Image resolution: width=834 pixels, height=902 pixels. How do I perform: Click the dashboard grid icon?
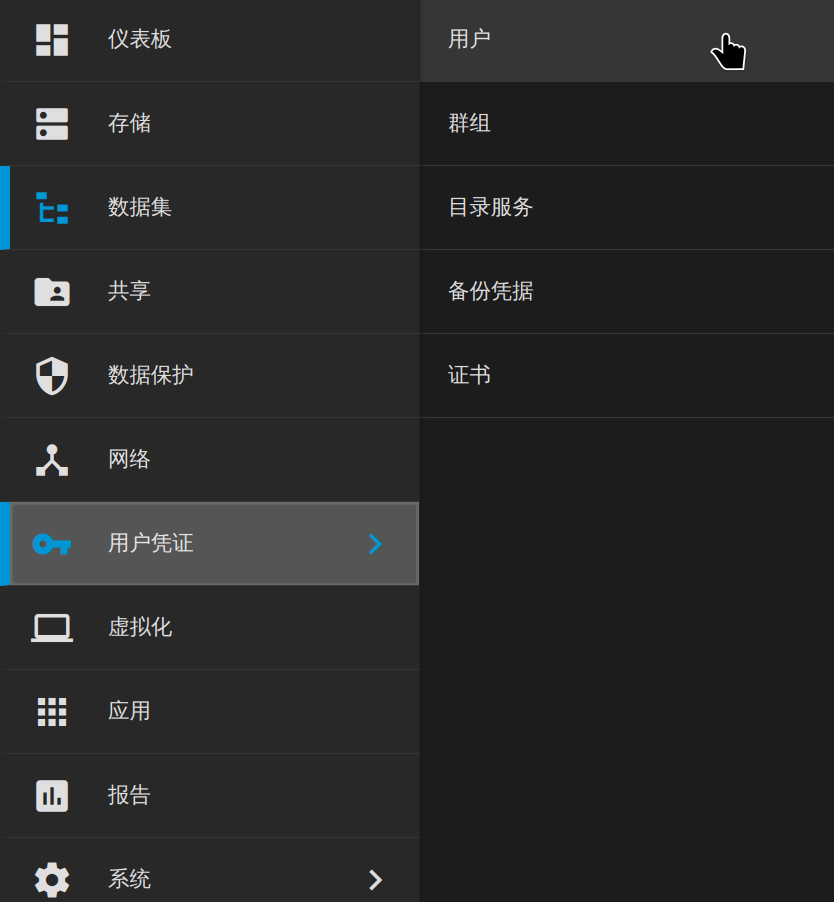point(52,40)
